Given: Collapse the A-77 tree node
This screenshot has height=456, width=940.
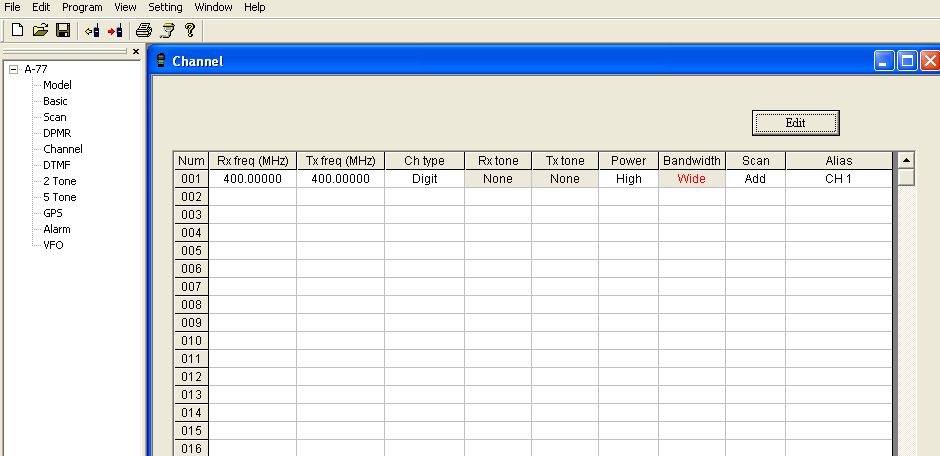Looking at the screenshot, I should coord(14,69).
